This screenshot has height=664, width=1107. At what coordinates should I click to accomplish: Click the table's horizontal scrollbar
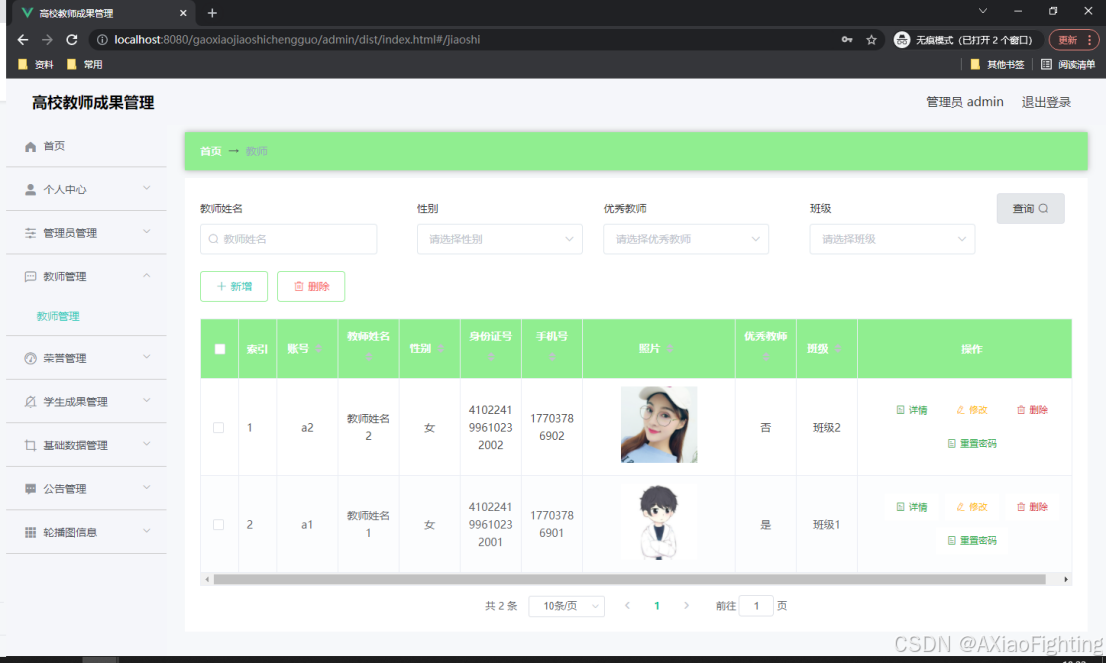(x=629, y=579)
